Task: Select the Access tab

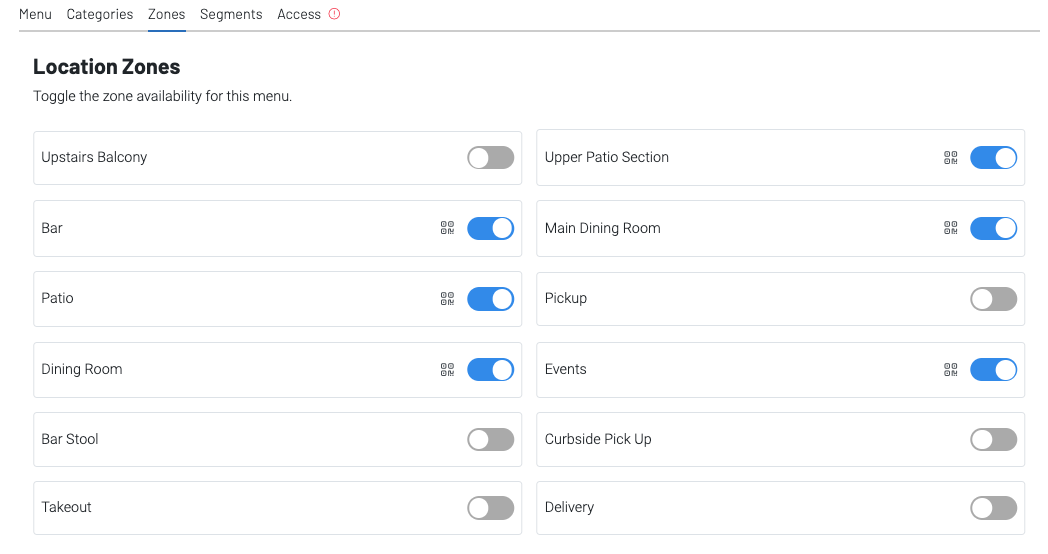Action: [x=299, y=14]
